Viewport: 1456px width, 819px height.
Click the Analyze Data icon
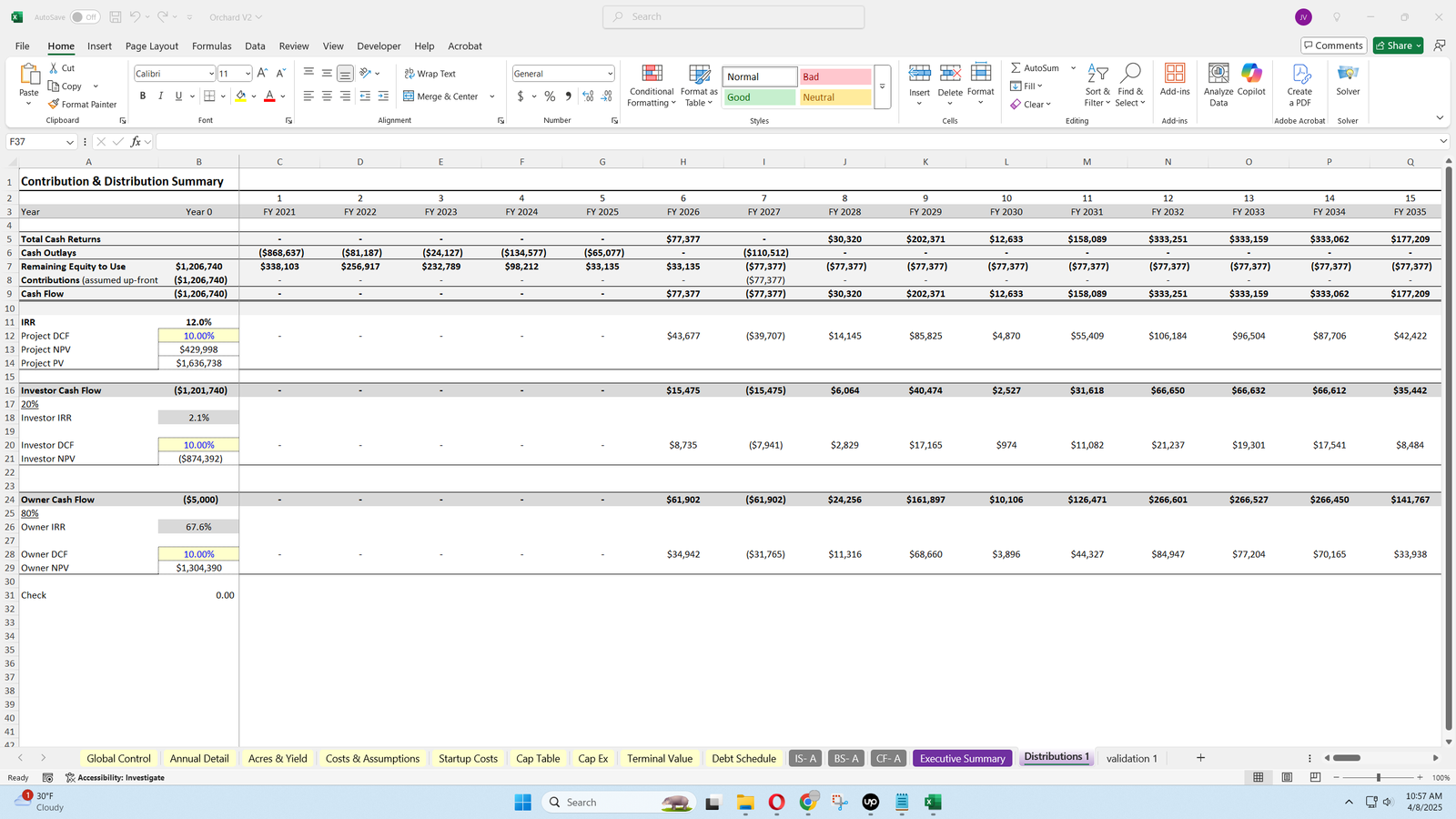[1218, 86]
